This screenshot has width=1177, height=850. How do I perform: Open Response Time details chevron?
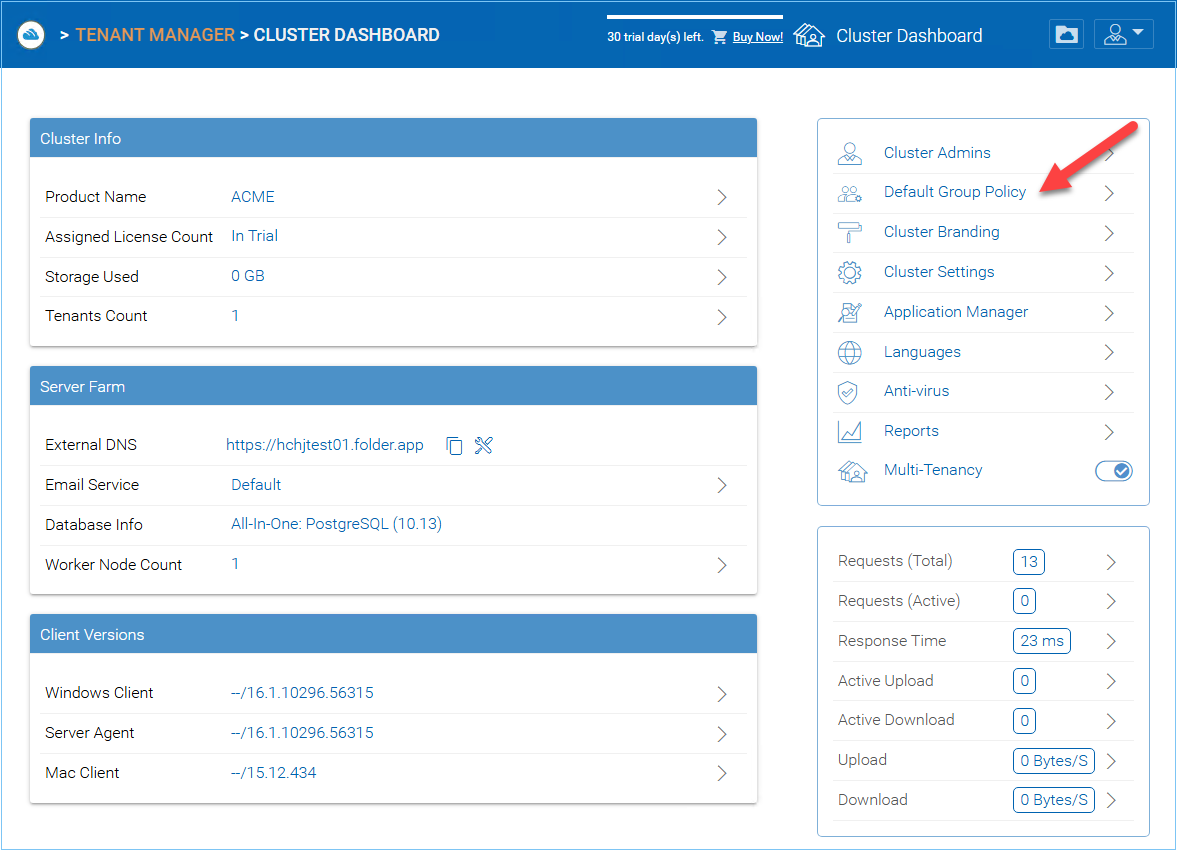click(1111, 641)
